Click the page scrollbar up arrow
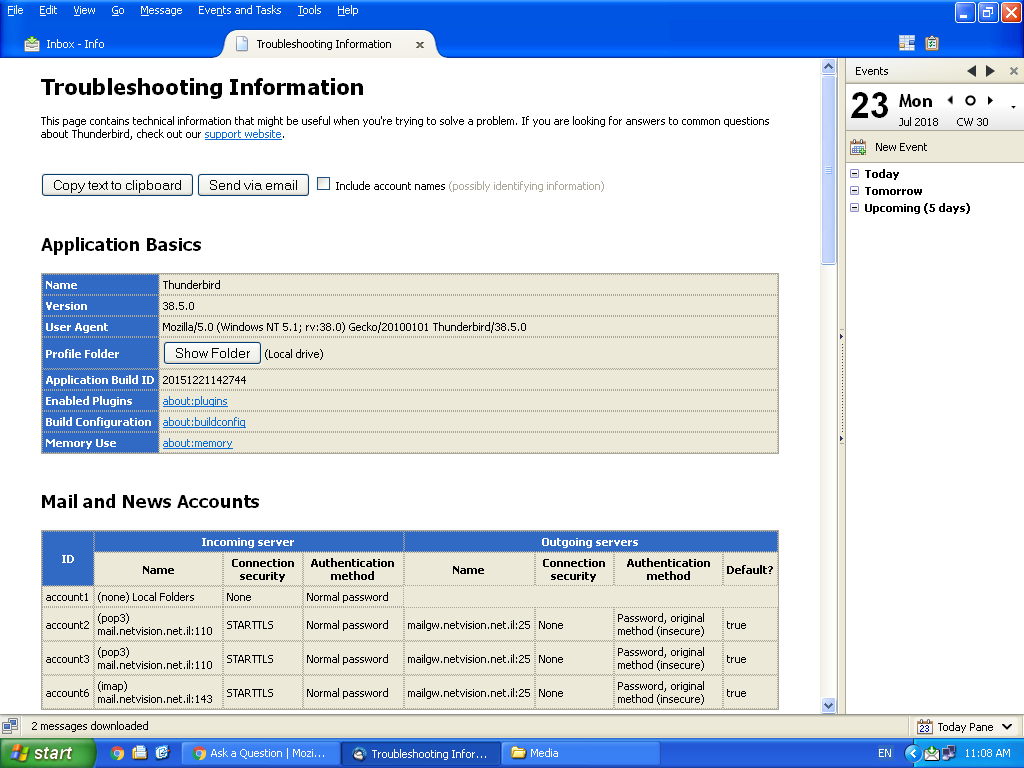 tap(828, 67)
